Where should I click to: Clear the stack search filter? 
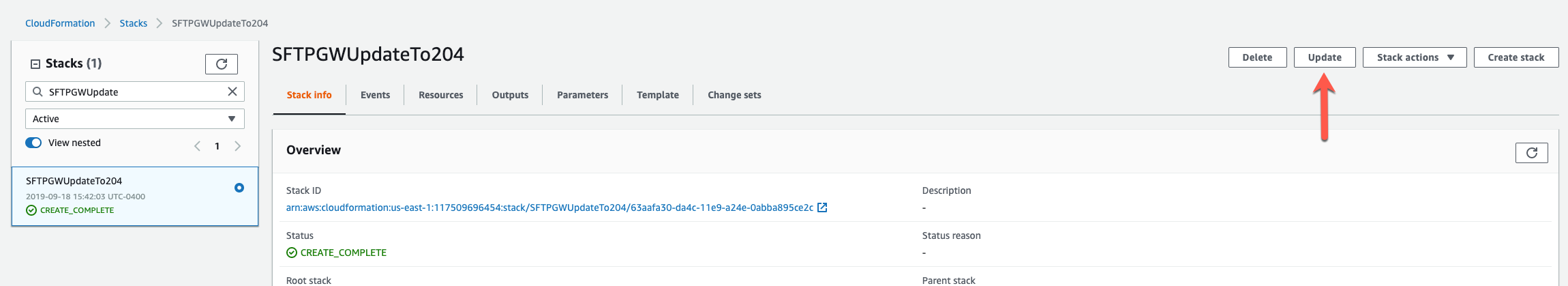[232, 91]
